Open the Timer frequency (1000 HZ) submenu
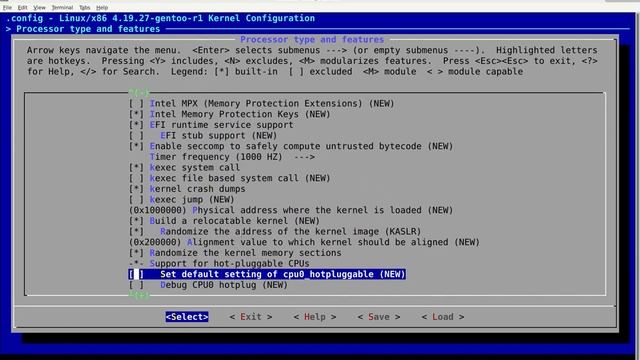This screenshot has height=360, width=640. point(232,157)
